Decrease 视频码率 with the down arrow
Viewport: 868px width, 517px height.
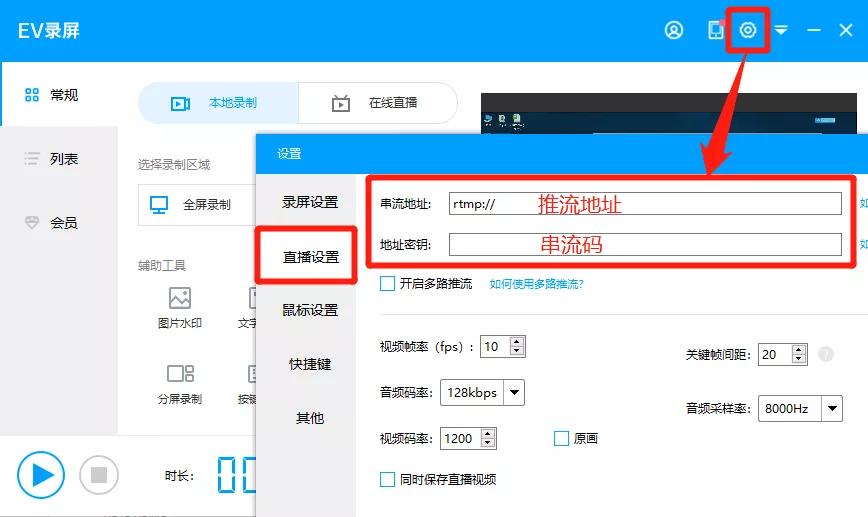click(x=488, y=443)
